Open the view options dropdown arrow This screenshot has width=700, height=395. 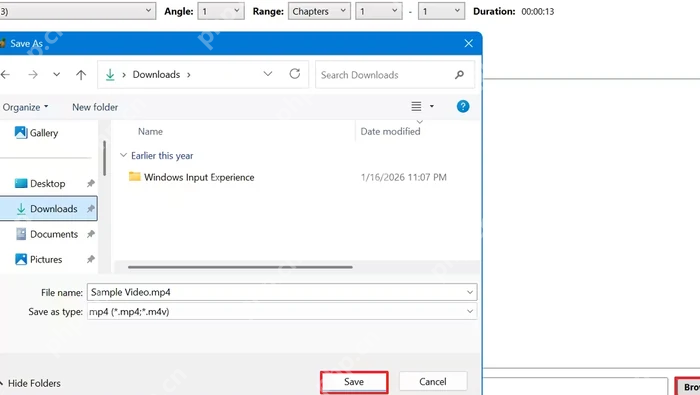(432, 106)
